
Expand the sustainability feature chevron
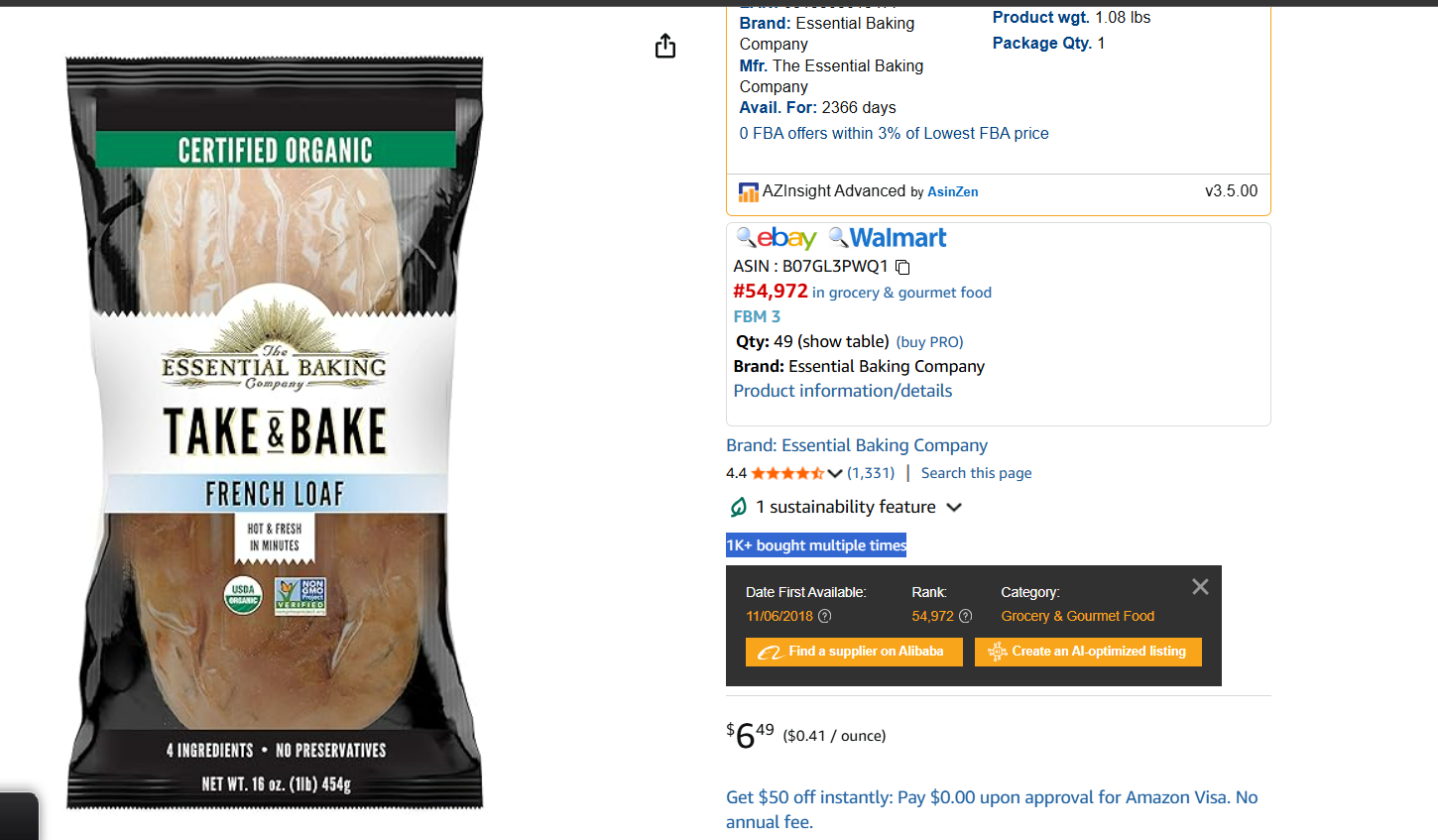point(954,508)
